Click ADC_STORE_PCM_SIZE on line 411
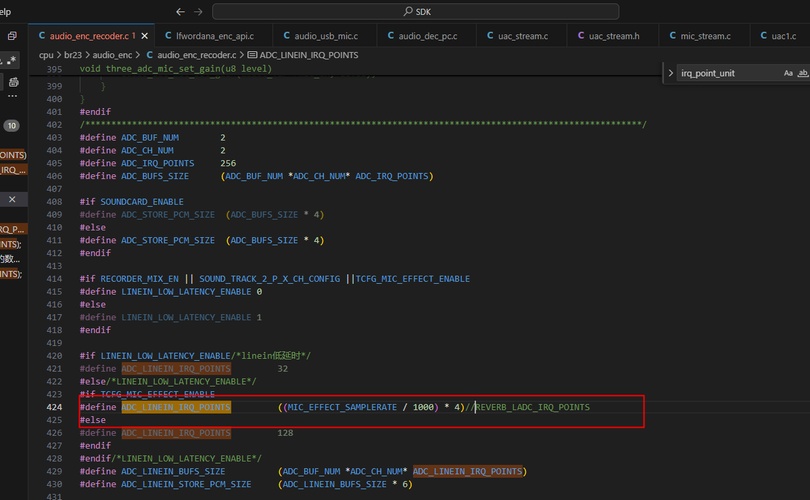 coord(168,240)
